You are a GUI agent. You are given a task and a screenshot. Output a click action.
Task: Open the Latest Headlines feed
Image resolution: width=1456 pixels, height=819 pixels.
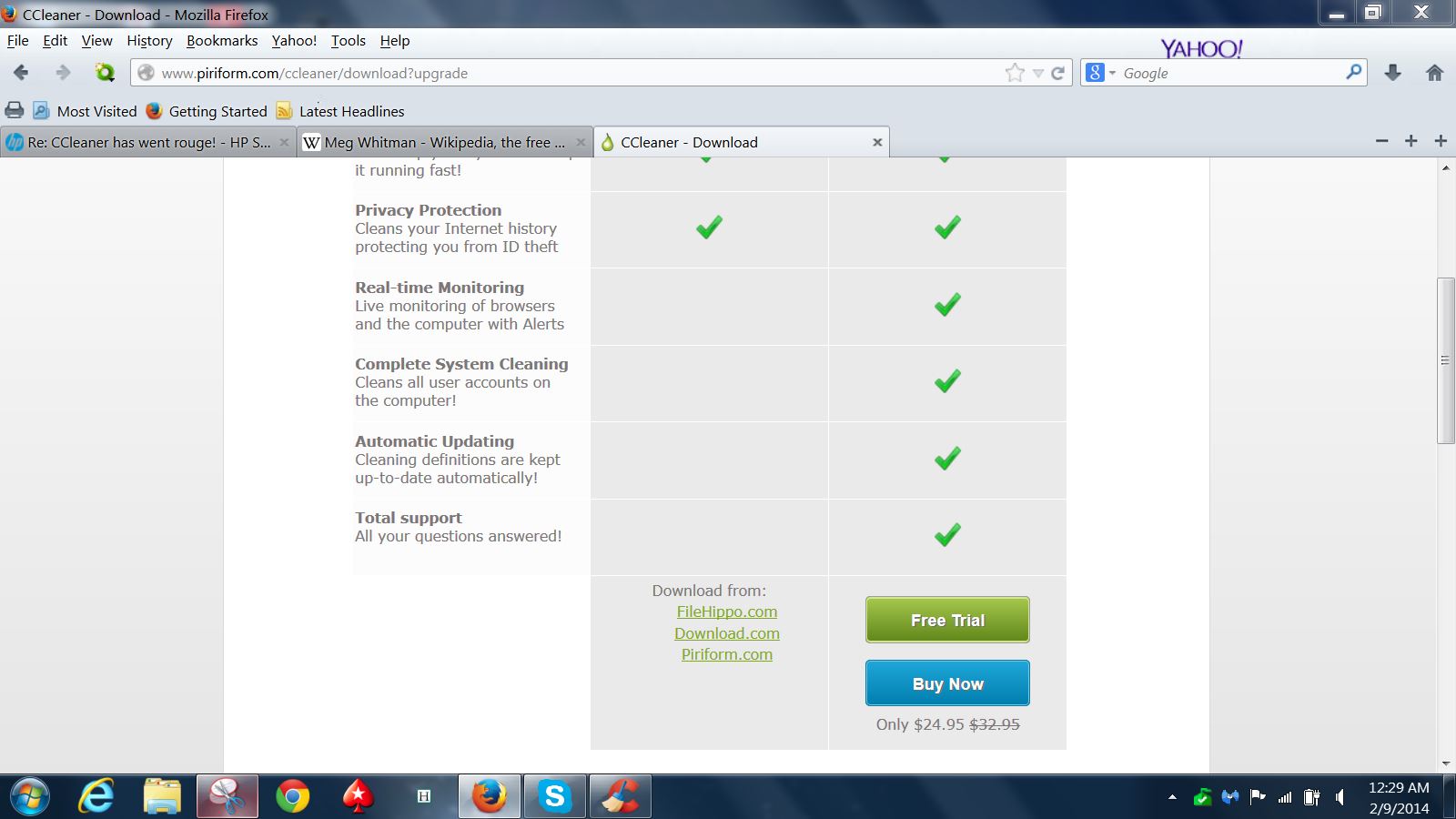click(x=340, y=111)
